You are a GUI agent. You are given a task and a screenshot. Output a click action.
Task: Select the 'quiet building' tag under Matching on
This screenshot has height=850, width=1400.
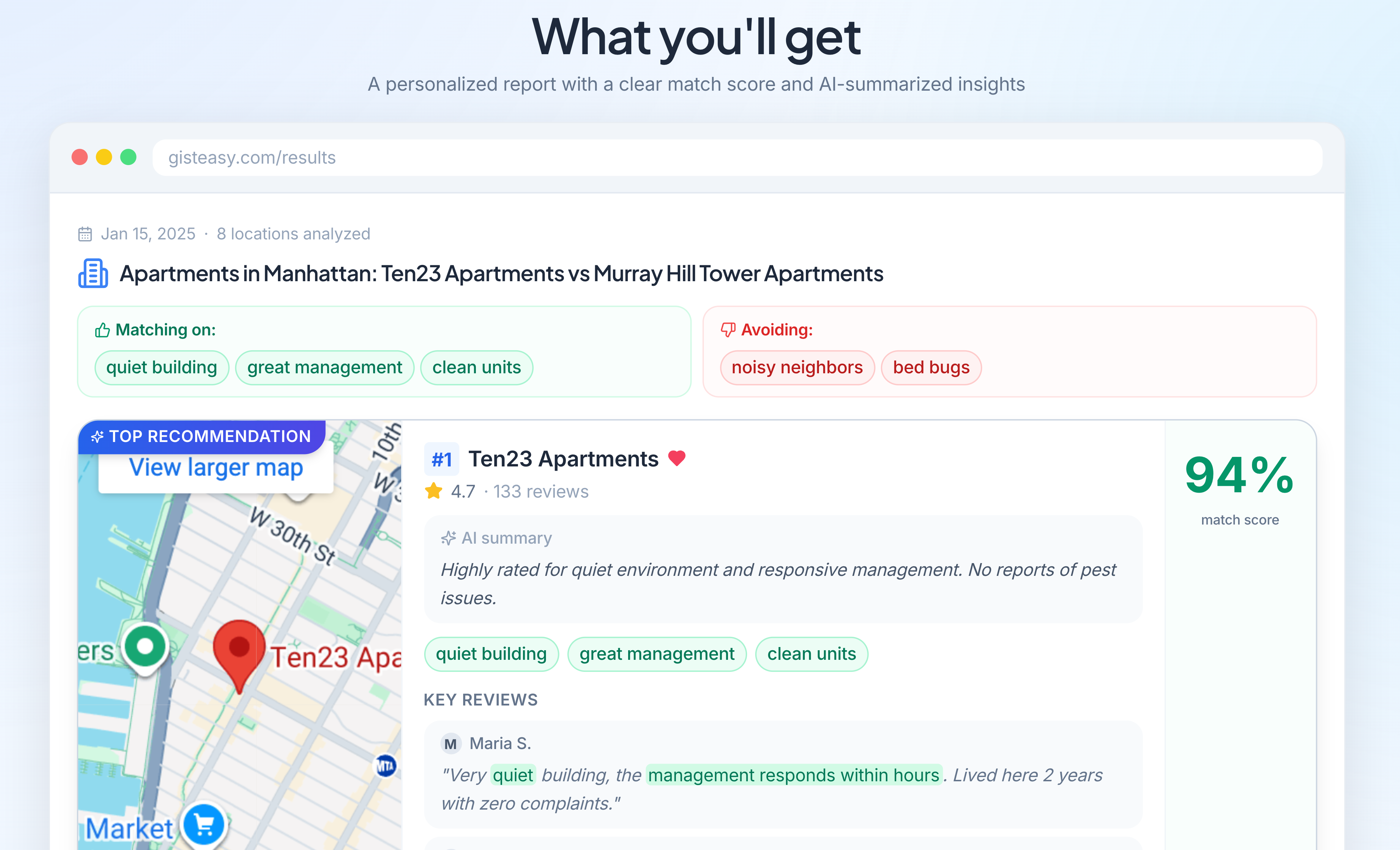click(x=161, y=368)
